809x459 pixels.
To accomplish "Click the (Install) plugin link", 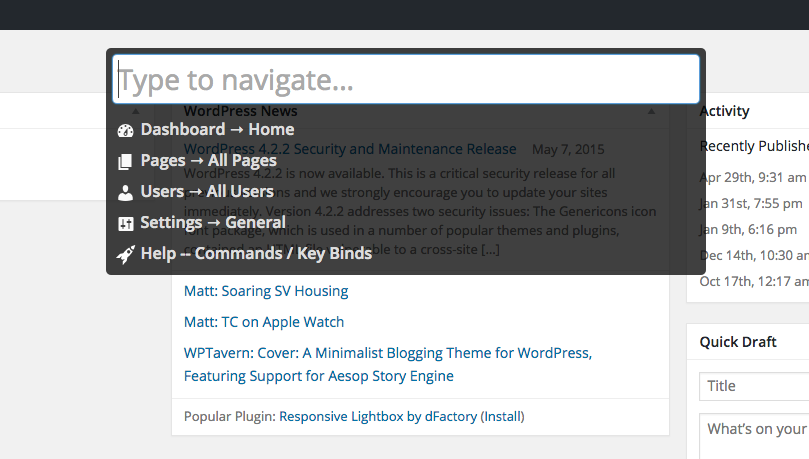I will (503, 417).
